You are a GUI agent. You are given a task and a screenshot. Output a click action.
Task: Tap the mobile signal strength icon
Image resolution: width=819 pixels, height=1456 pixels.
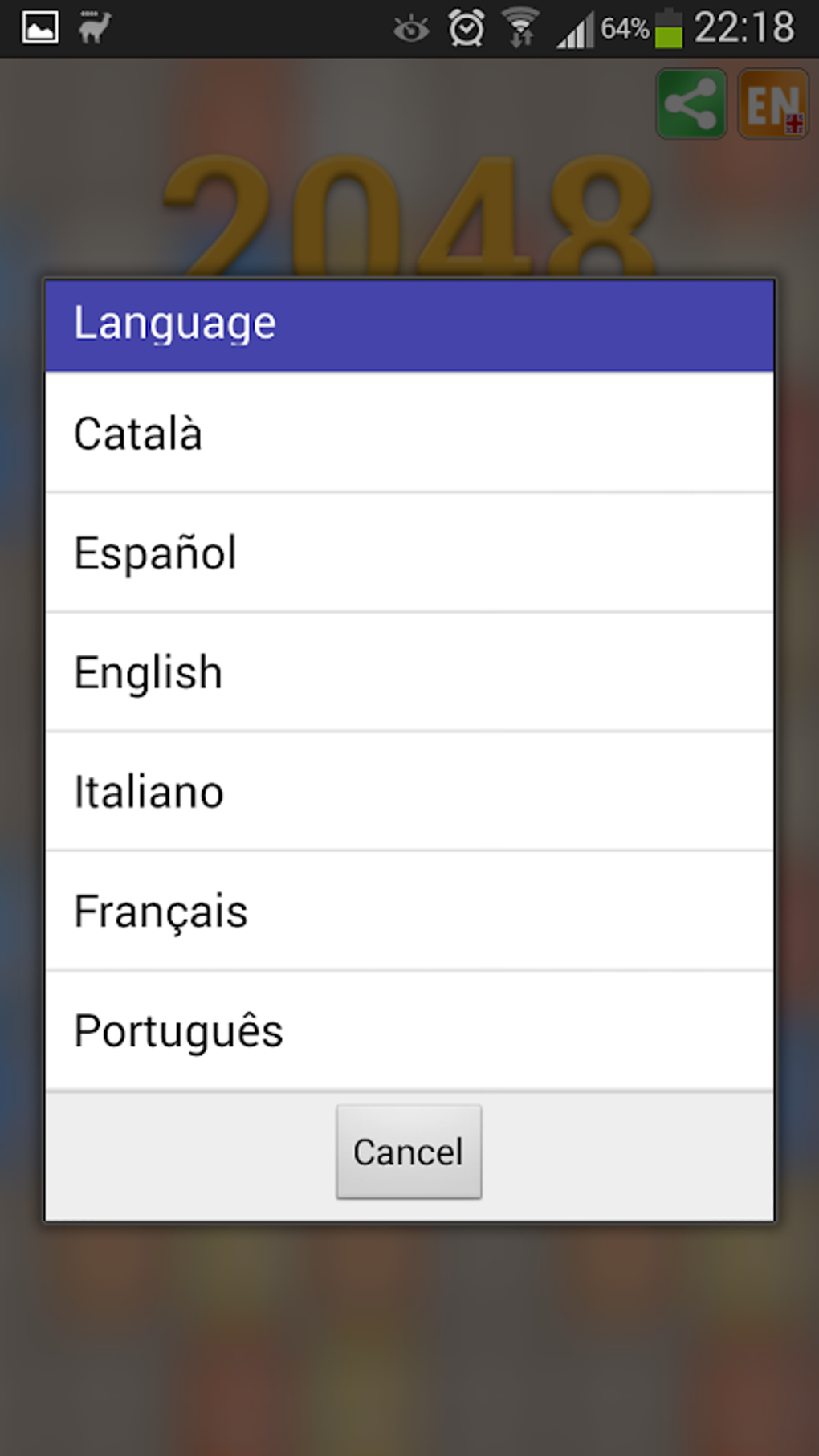point(575,31)
